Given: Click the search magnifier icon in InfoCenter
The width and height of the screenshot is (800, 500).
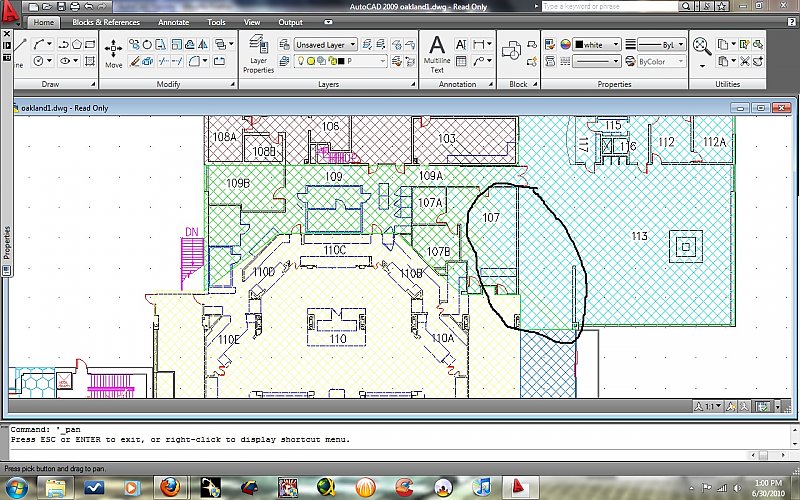Looking at the screenshot, I should [686, 6].
